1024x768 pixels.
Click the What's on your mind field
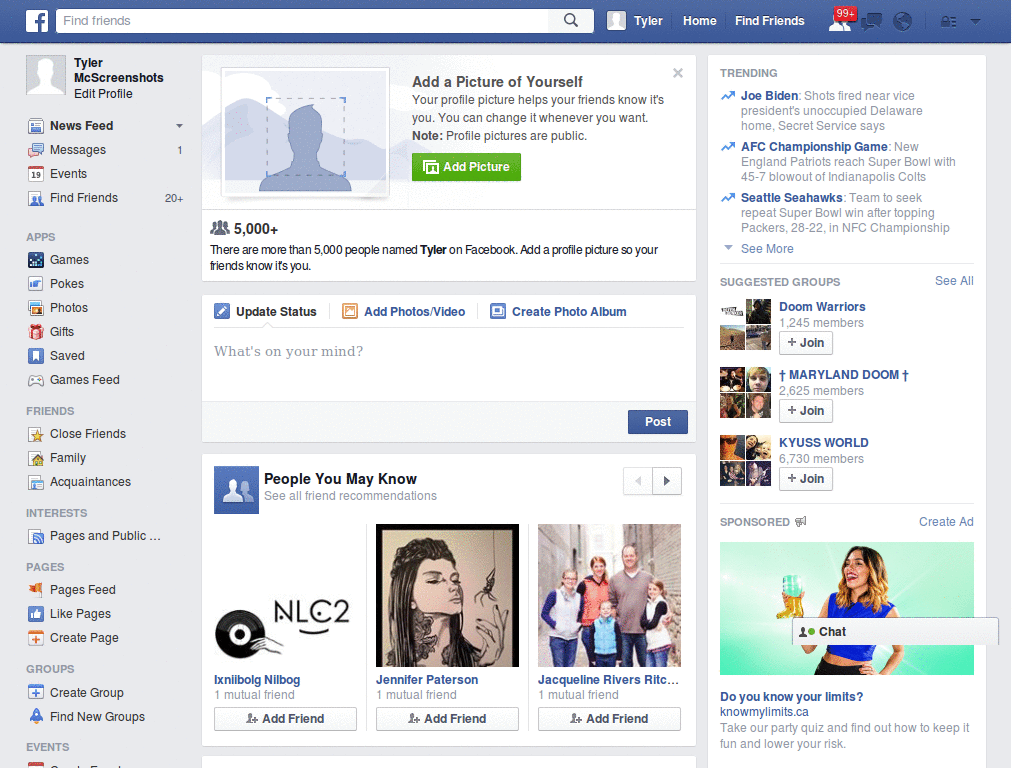[x=449, y=364]
